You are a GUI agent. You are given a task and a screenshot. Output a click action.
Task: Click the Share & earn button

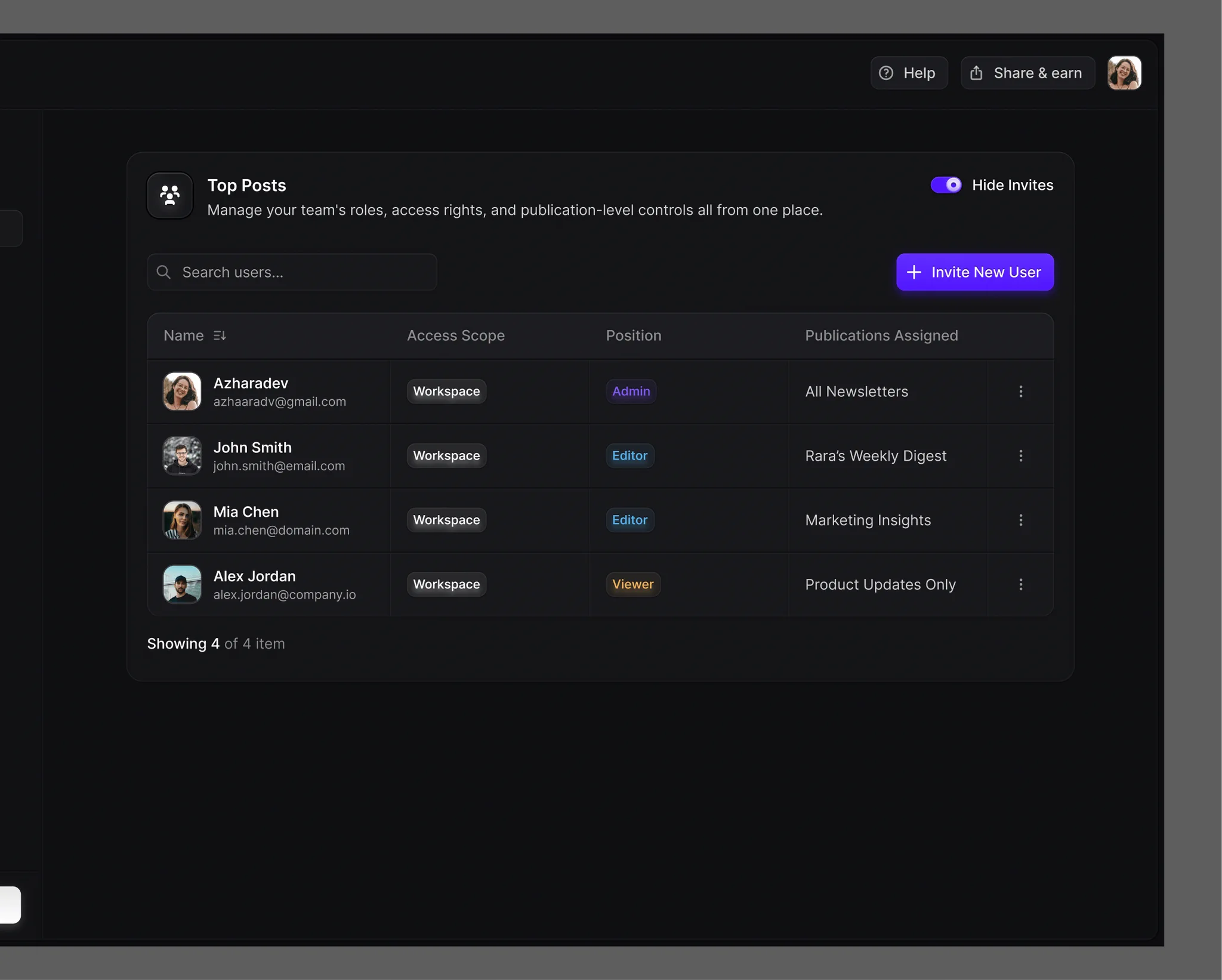pyautogui.click(x=1027, y=73)
